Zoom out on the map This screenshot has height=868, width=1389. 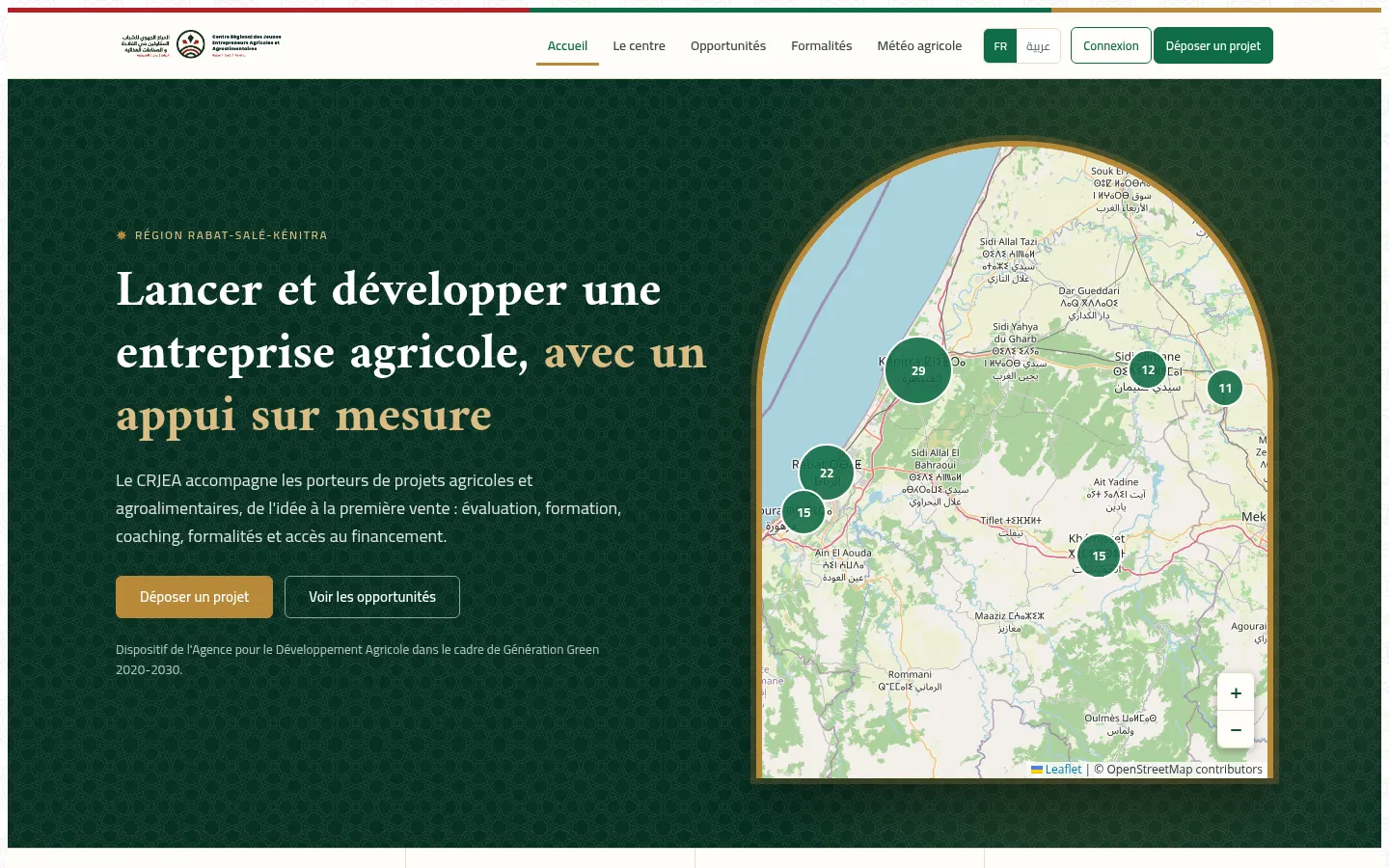(x=1236, y=730)
